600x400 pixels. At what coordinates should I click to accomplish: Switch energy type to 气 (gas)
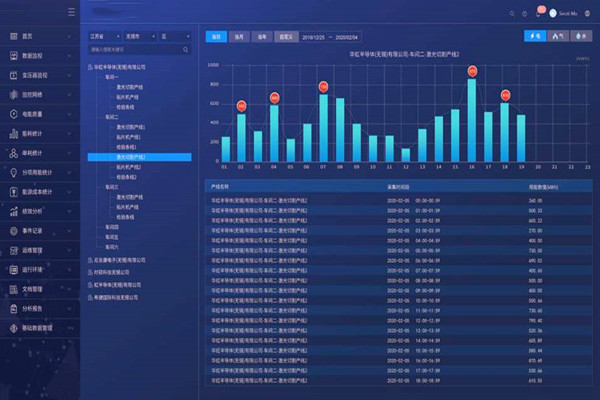coord(558,35)
